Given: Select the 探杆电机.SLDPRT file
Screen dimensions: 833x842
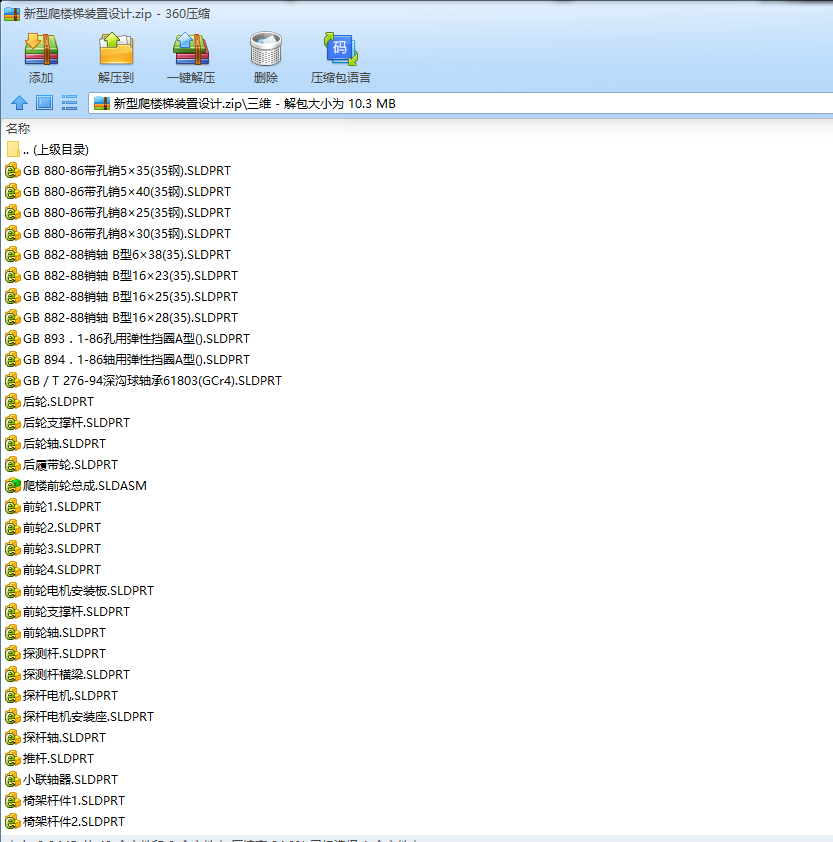Looking at the screenshot, I should pyautogui.click(x=62, y=695).
